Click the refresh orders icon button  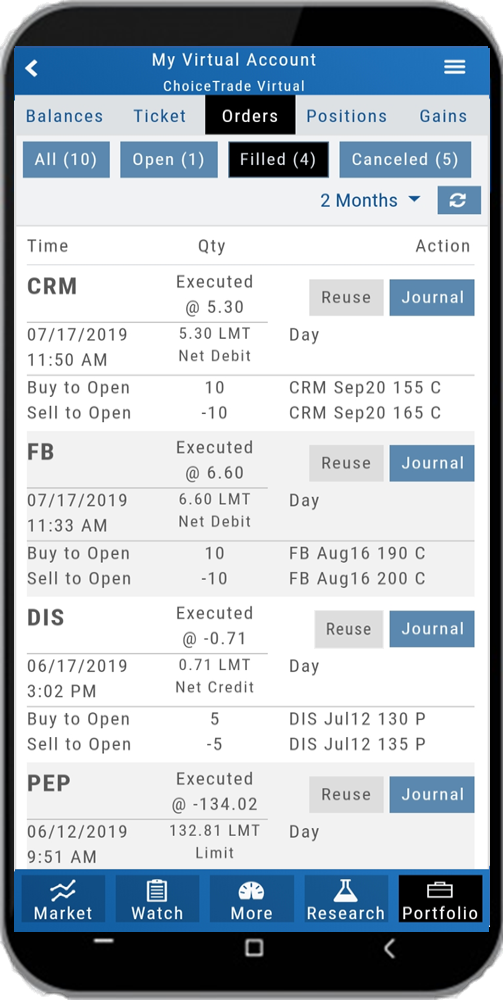click(x=459, y=200)
